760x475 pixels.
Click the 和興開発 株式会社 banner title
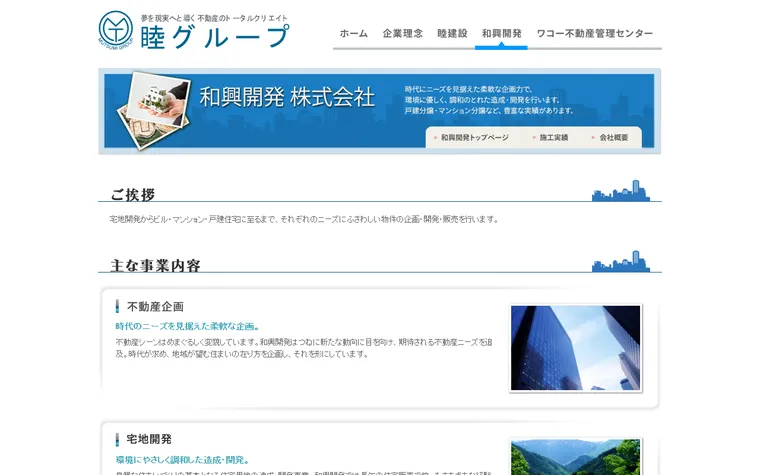pos(287,97)
